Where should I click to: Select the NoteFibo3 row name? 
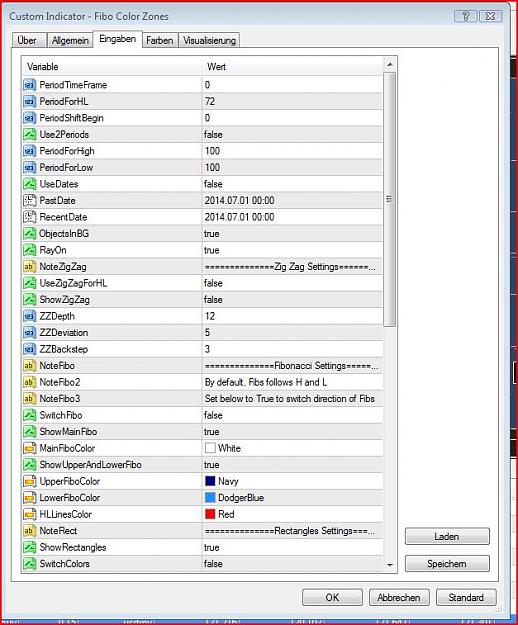tap(60, 399)
